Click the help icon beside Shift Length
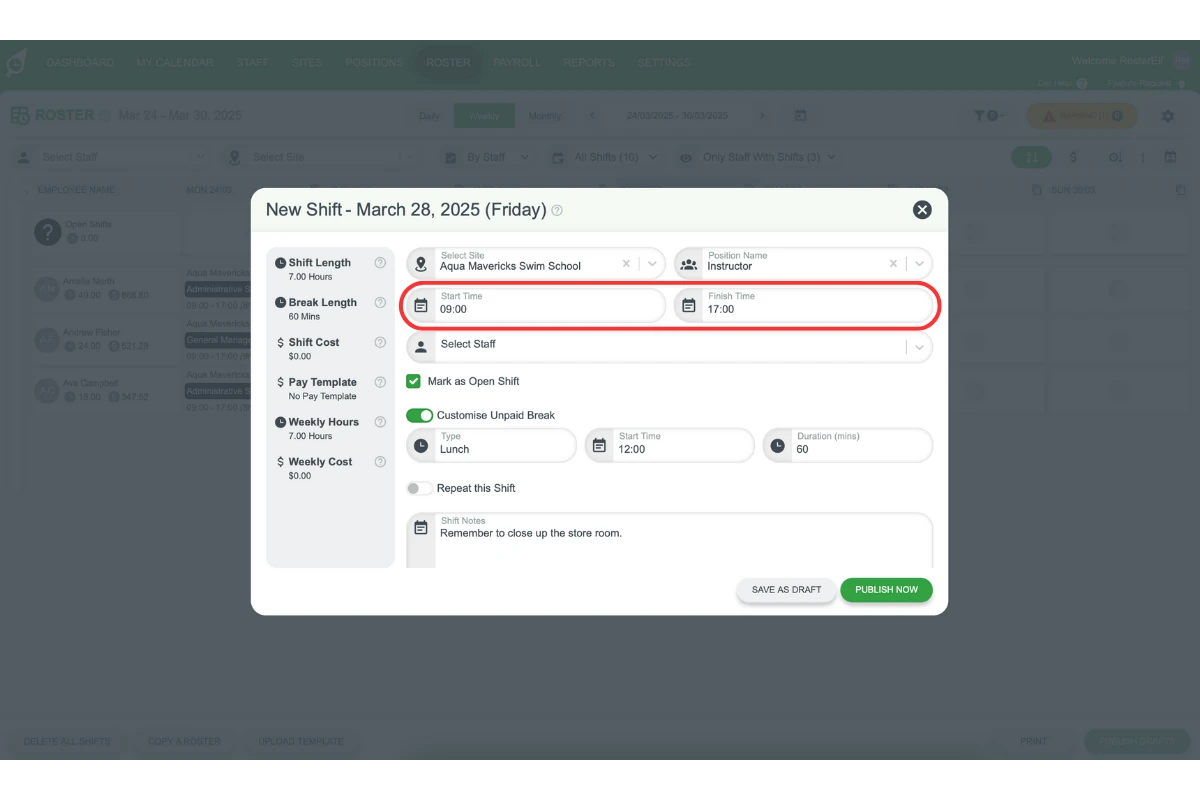1200x800 pixels. tap(380, 263)
